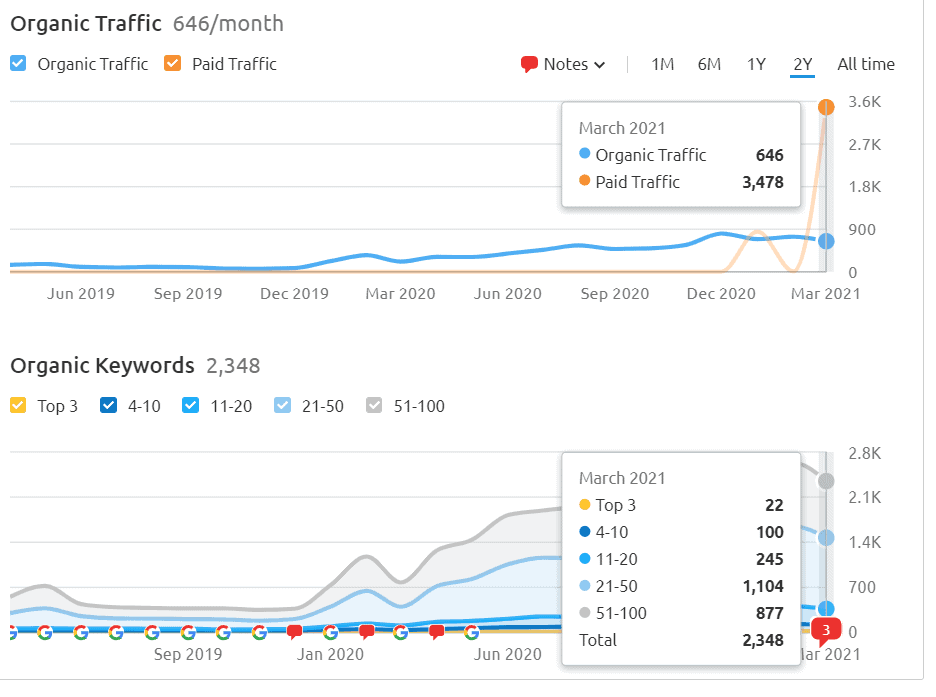The height and width of the screenshot is (697, 936).
Task: Click Organic Traffic 646 value in tooltip
Action: coord(769,155)
